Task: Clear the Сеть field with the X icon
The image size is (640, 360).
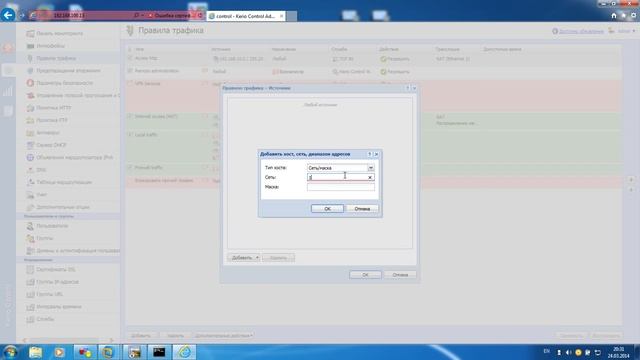Action: [370, 178]
